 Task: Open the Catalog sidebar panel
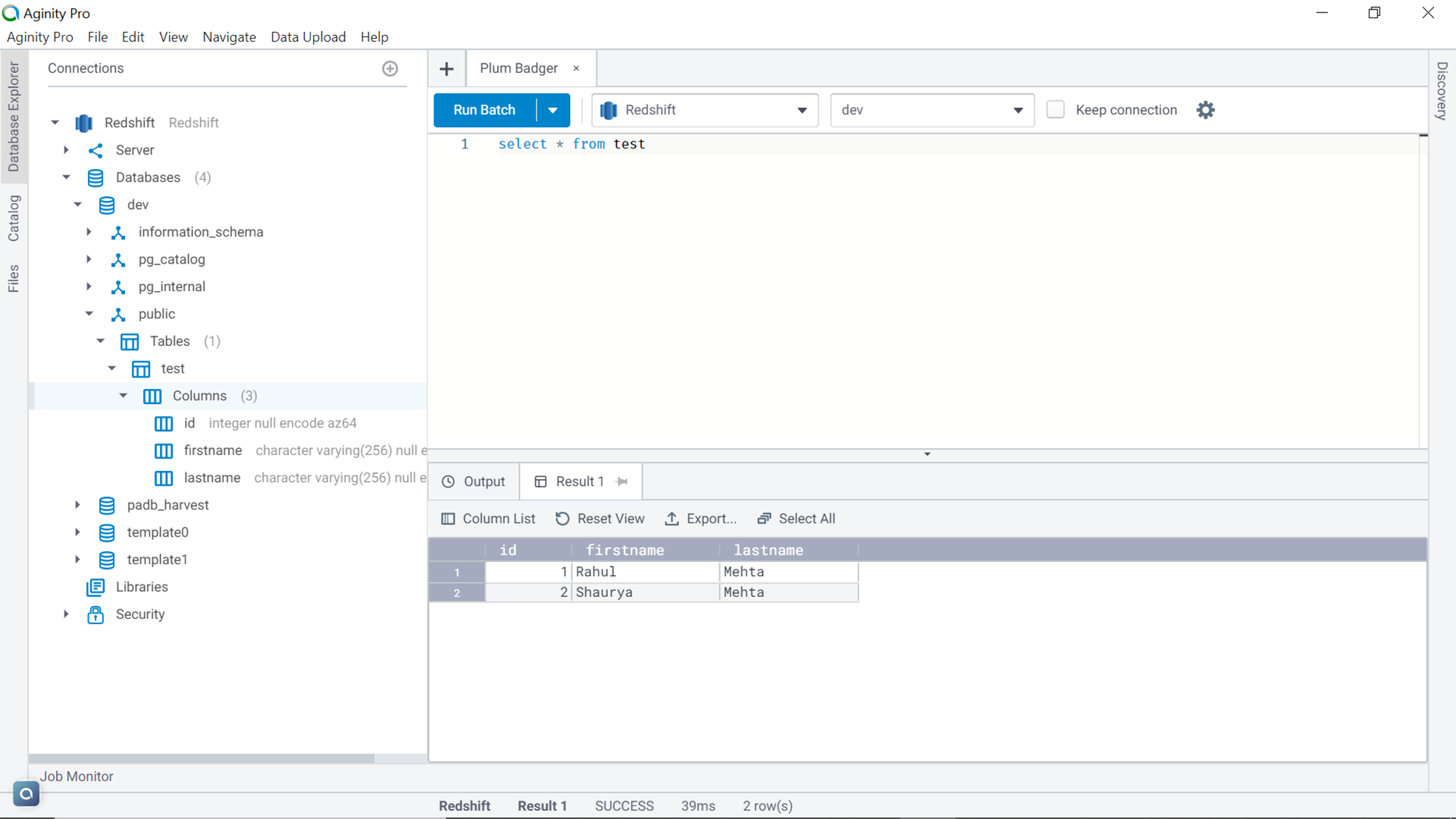point(13,218)
